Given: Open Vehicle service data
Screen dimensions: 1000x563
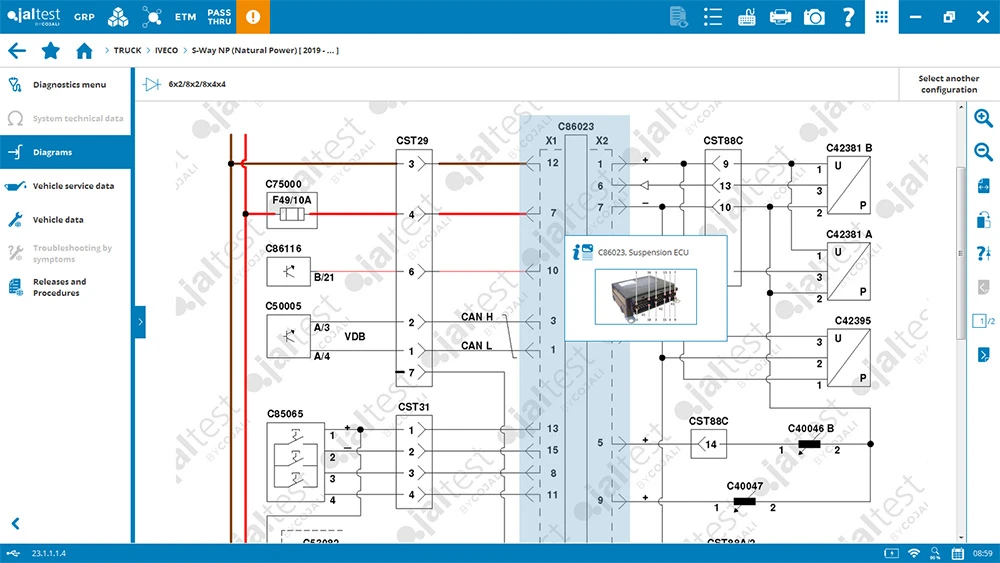Looking at the screenshot, I should 66,186.
